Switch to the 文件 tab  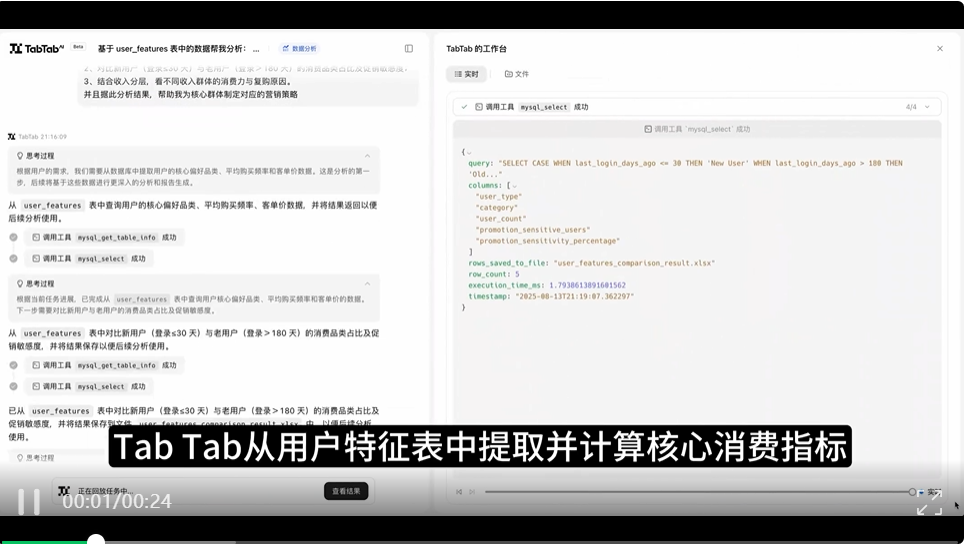pos(516,74)
